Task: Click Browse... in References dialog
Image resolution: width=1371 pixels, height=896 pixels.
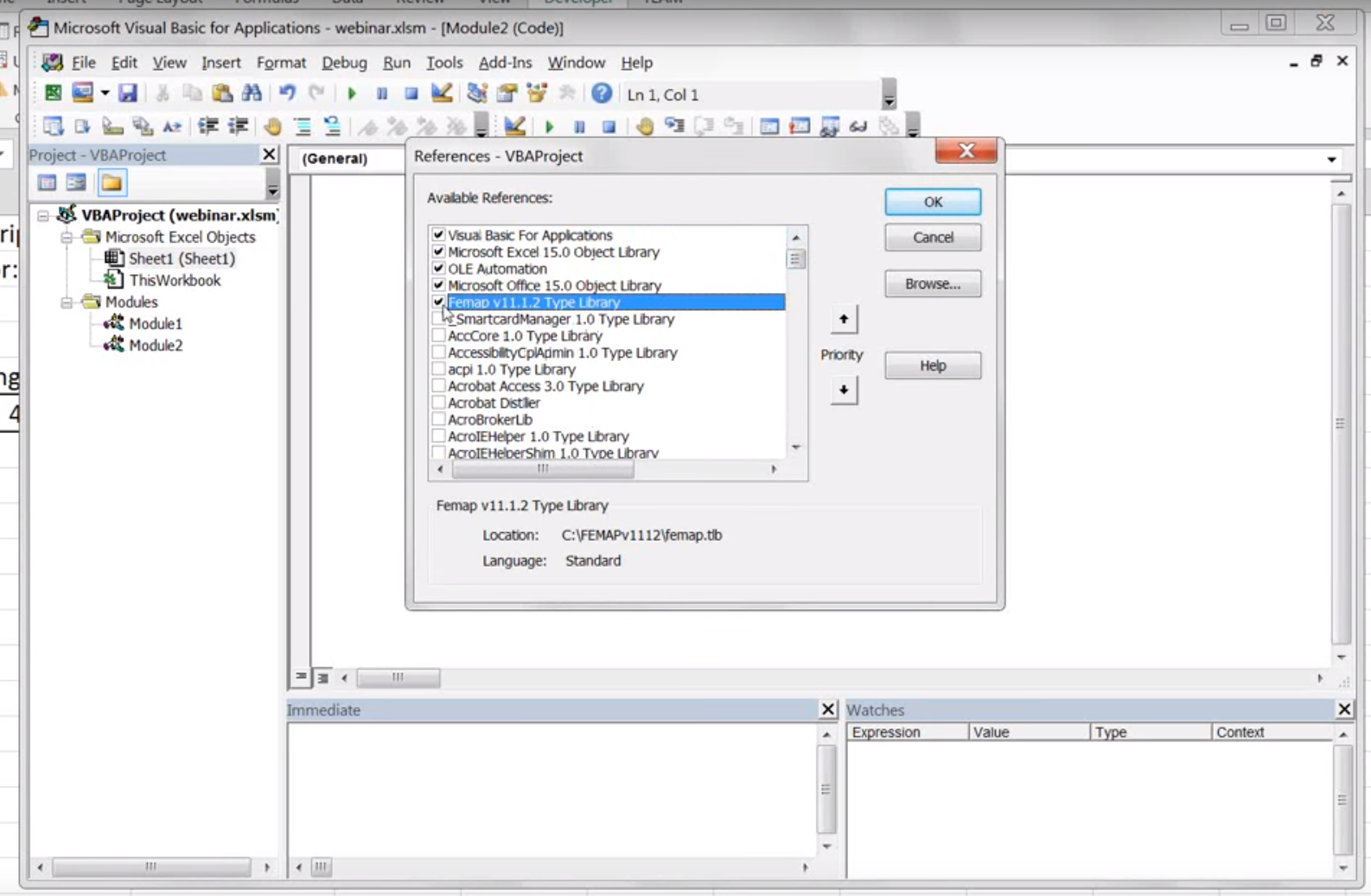Action: [x=933, y=283]
